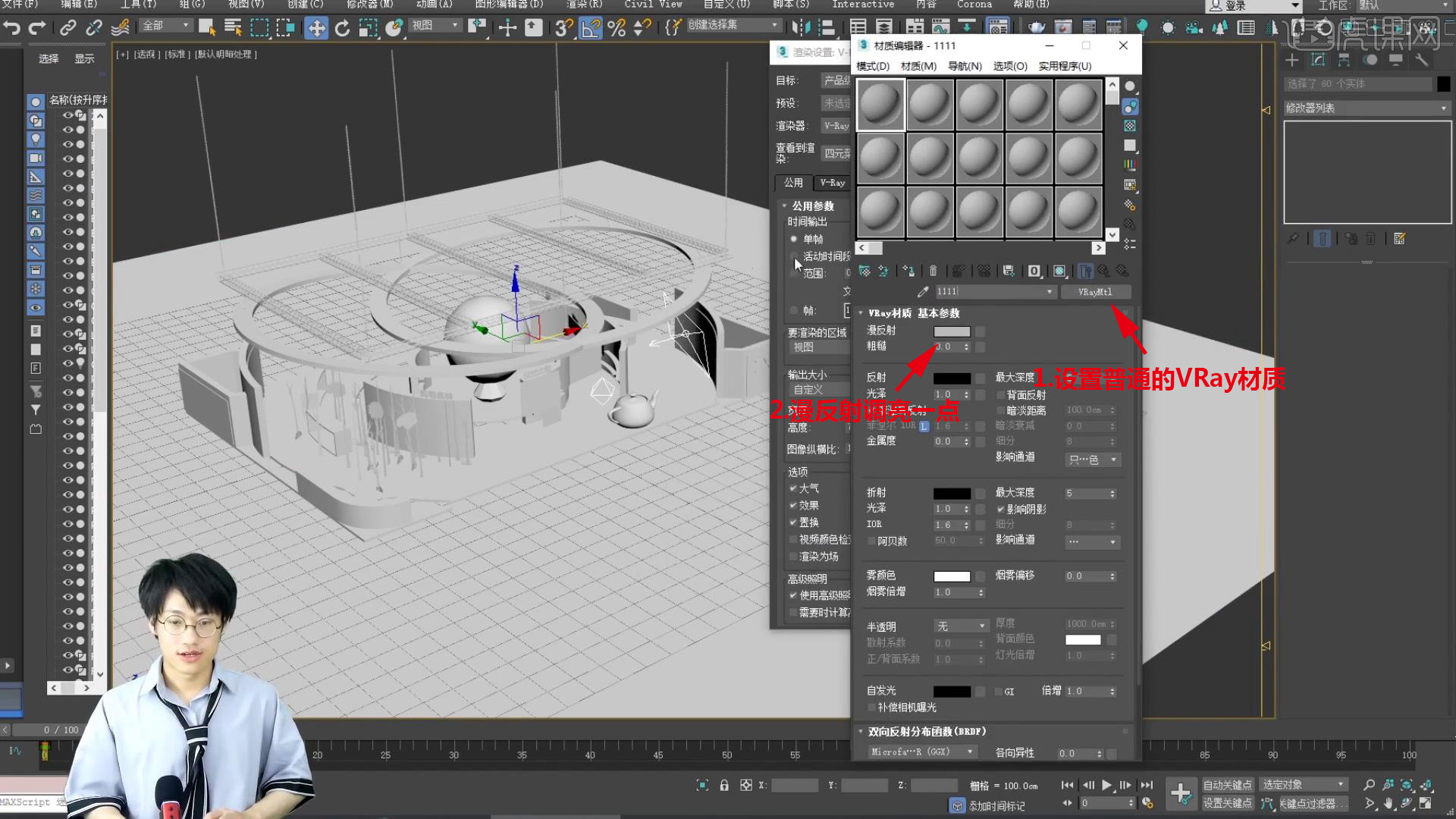Click Show Shaded Material in Viewport icon
This screenshot has height=819, width=1456.
[x=1059, y=271]
